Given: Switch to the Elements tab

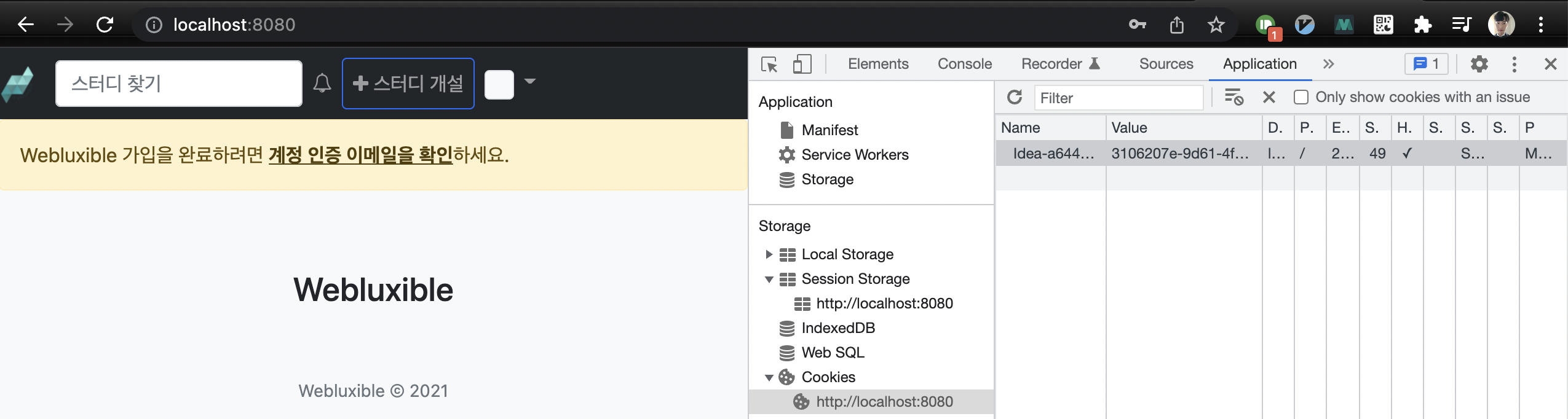Looking at the screenshot, I should [877, 64].
